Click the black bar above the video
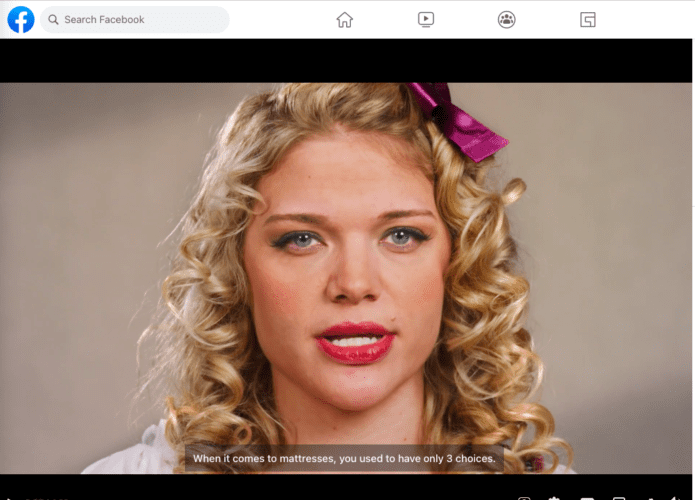 pyautogui.click(x=347, y=60)
